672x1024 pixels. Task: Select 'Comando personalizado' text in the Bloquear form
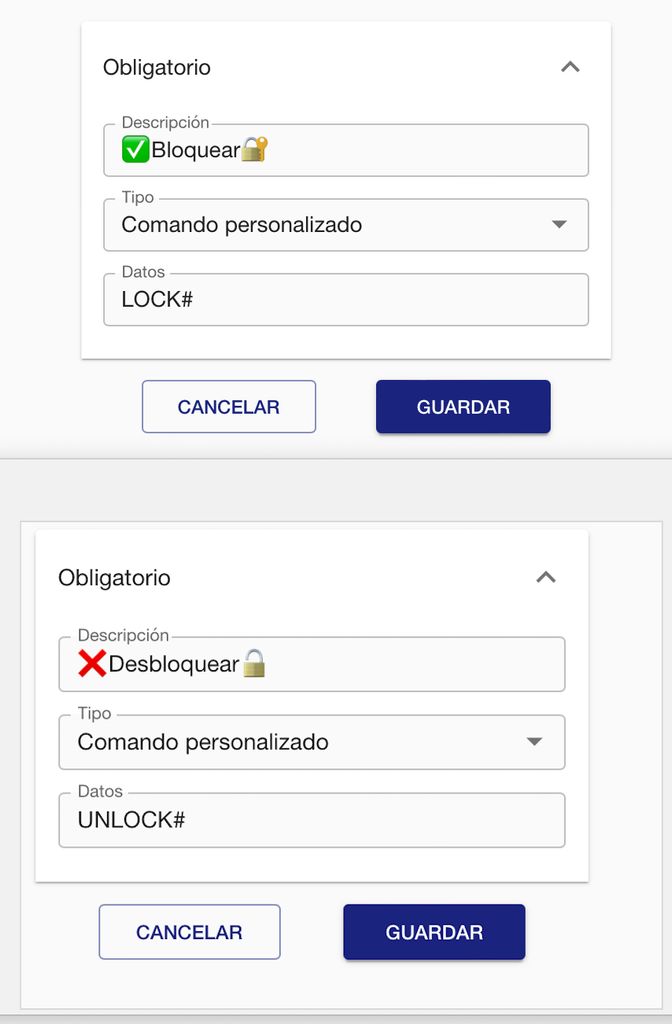[241, 225]
